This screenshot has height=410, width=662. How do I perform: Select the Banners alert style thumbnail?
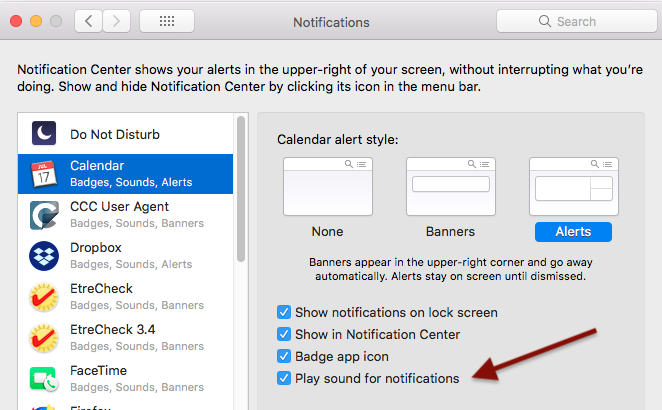point(450,186)
